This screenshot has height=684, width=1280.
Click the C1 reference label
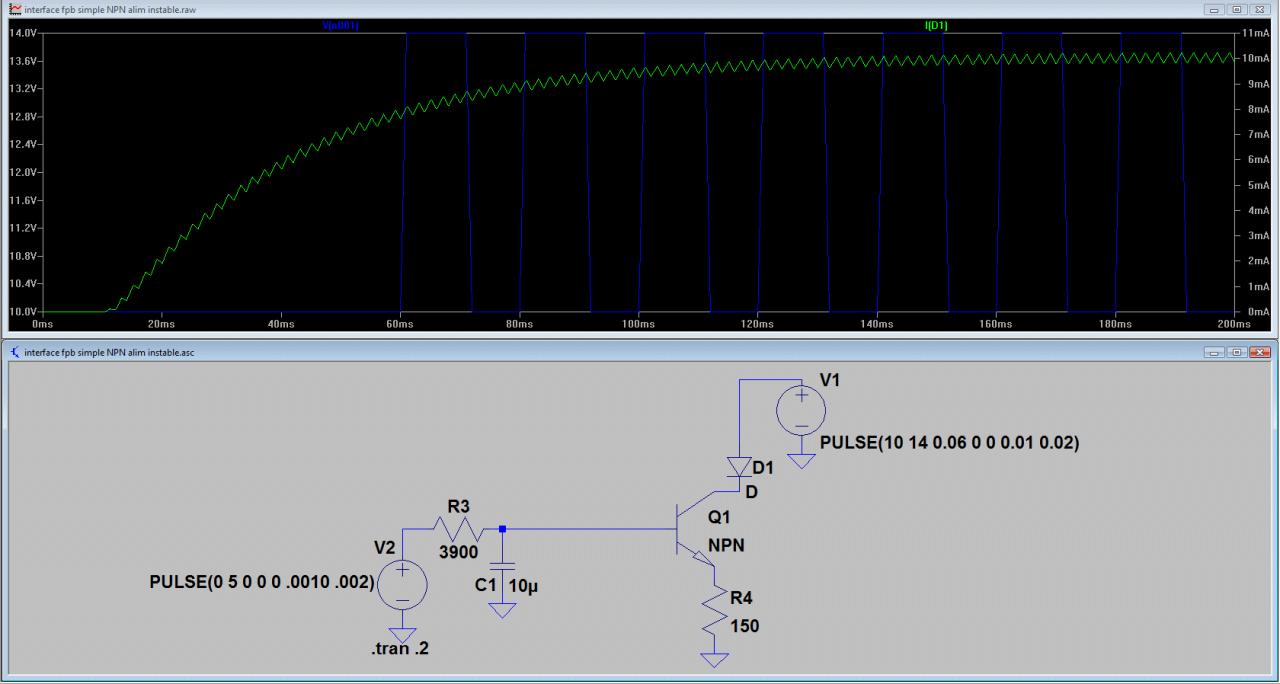click(x=485, y=585)
